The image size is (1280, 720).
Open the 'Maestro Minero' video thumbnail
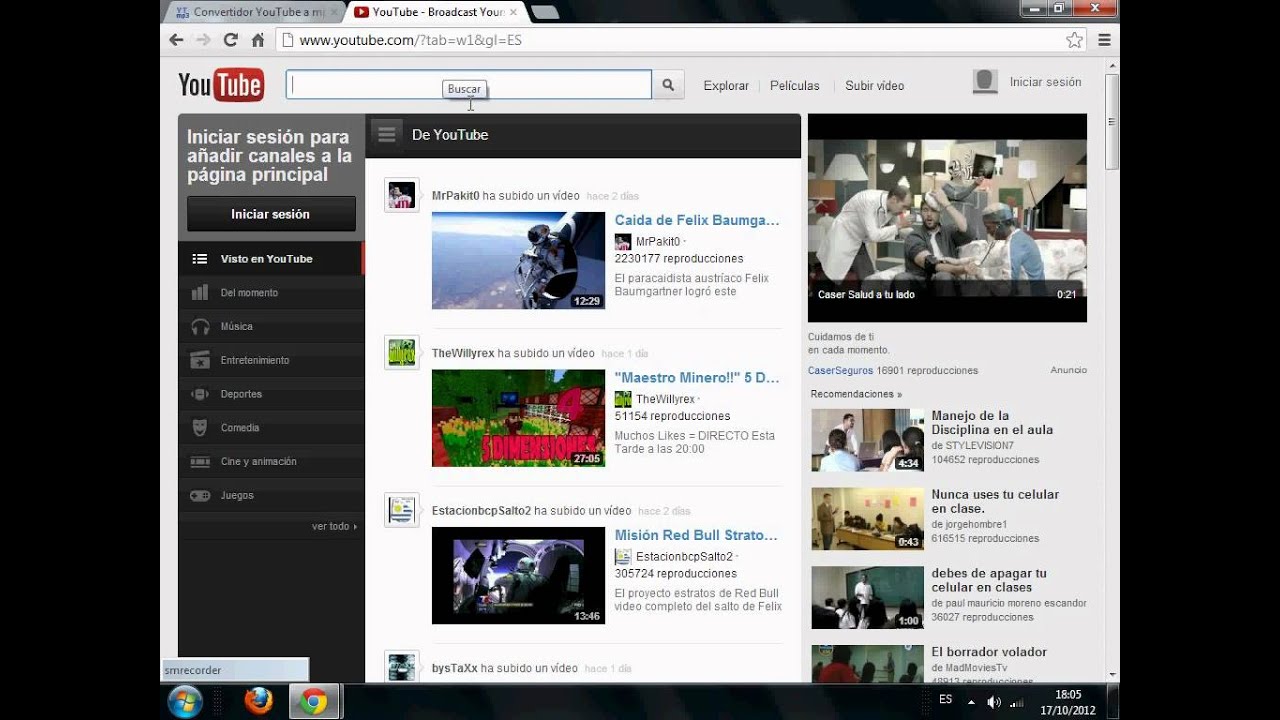tap(518, 418)
